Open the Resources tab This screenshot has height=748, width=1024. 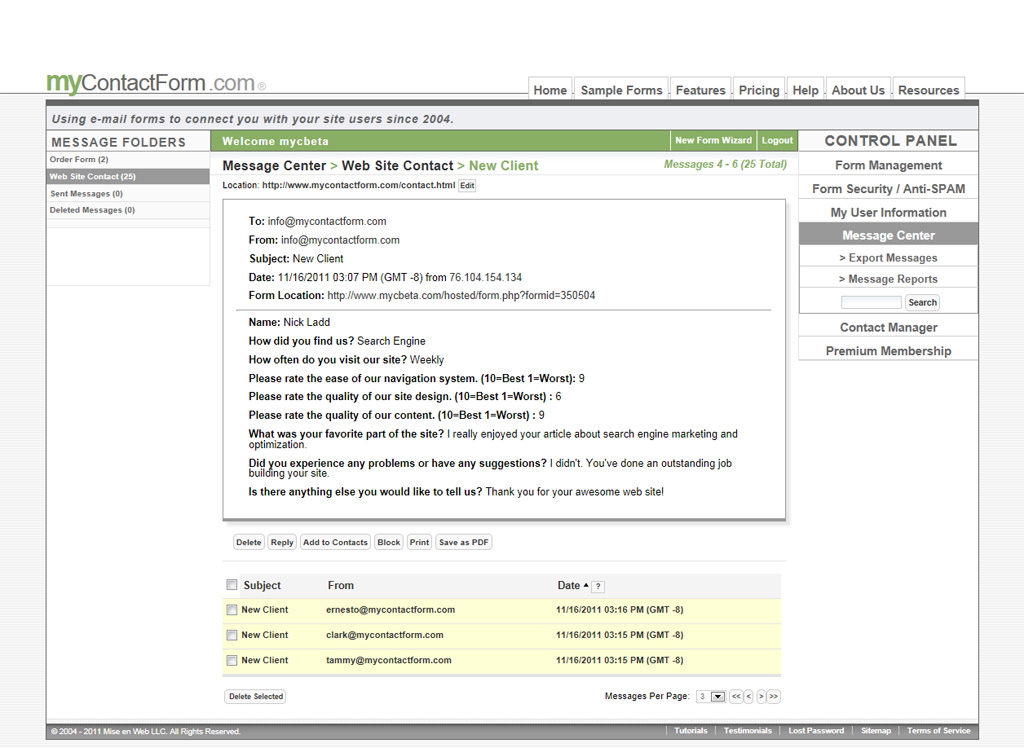pyautogui.click(x=929, y=89)
